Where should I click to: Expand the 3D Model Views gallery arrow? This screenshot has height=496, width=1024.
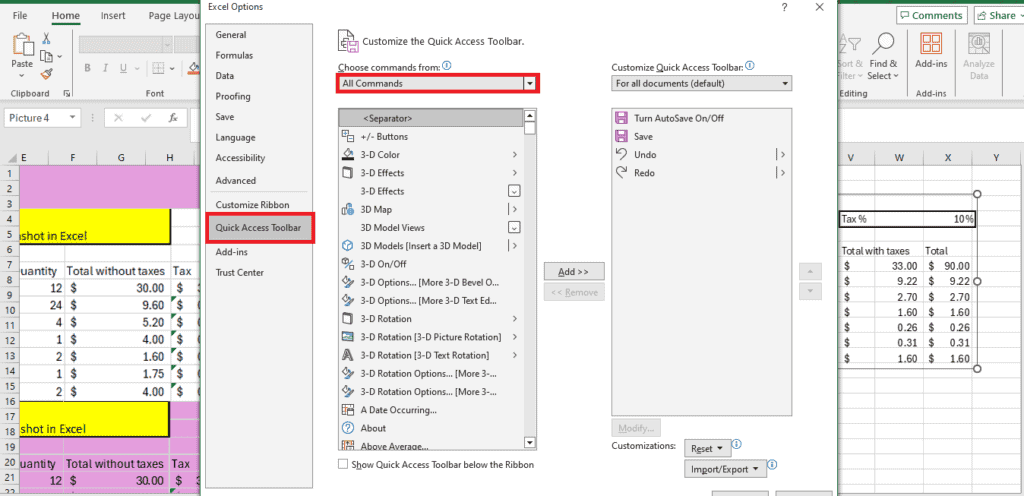(515, 228)
